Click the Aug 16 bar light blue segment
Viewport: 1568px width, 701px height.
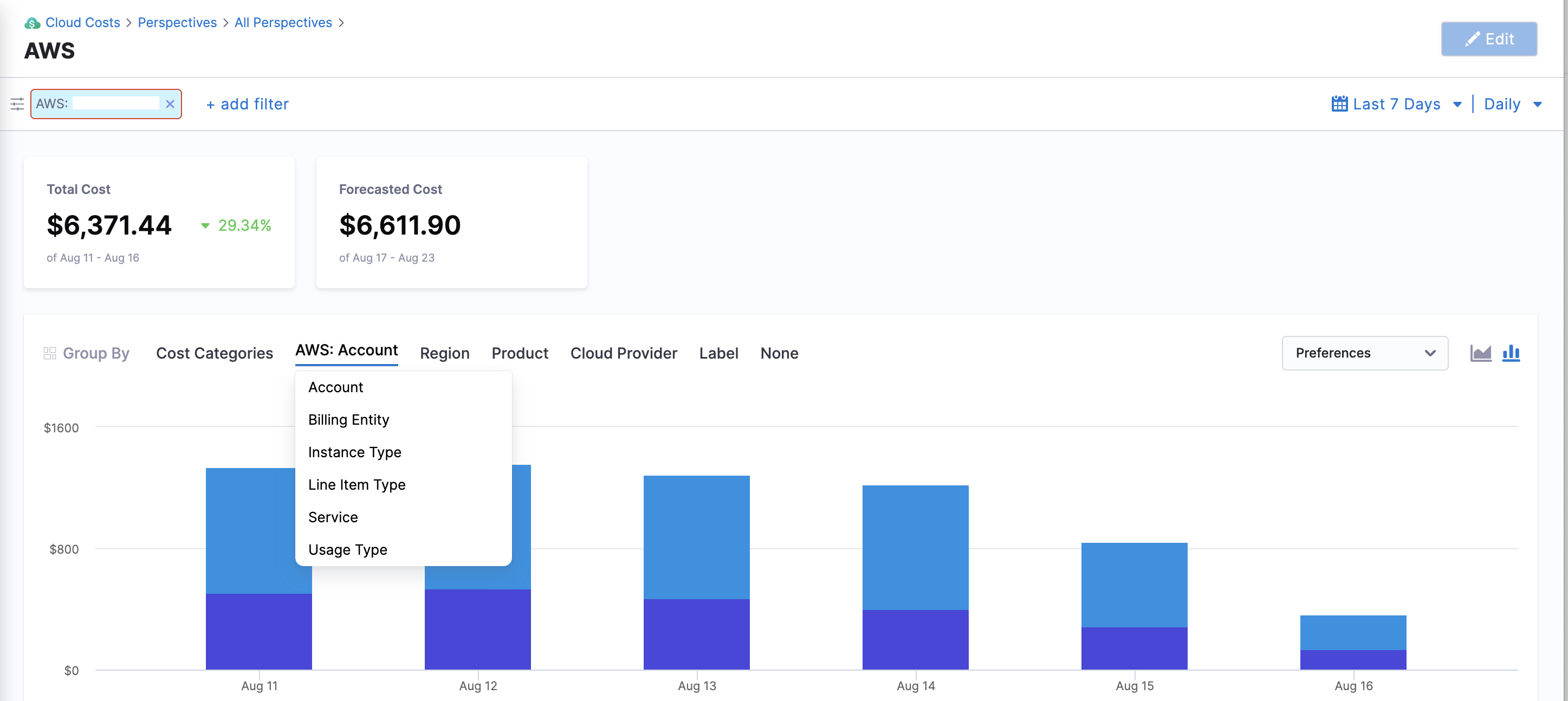tap(1353, 633)
